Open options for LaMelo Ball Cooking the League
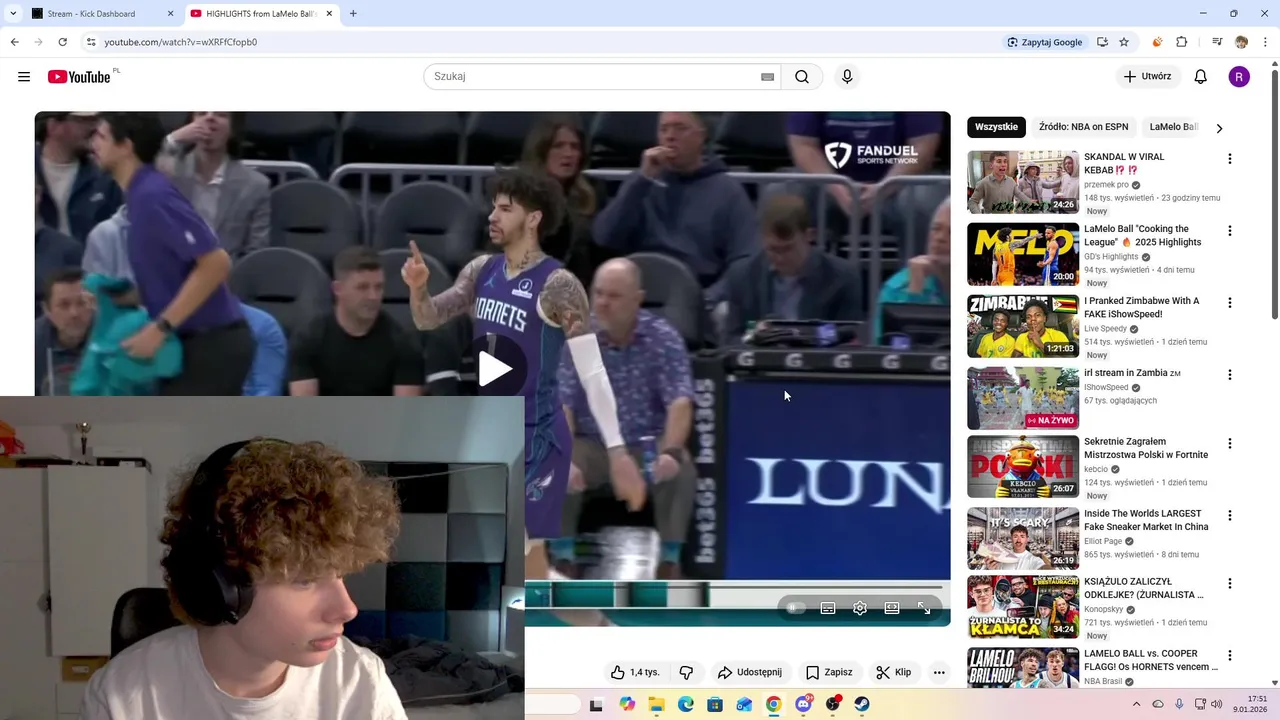1280x720 pixels. click(x=1230, y=231)
